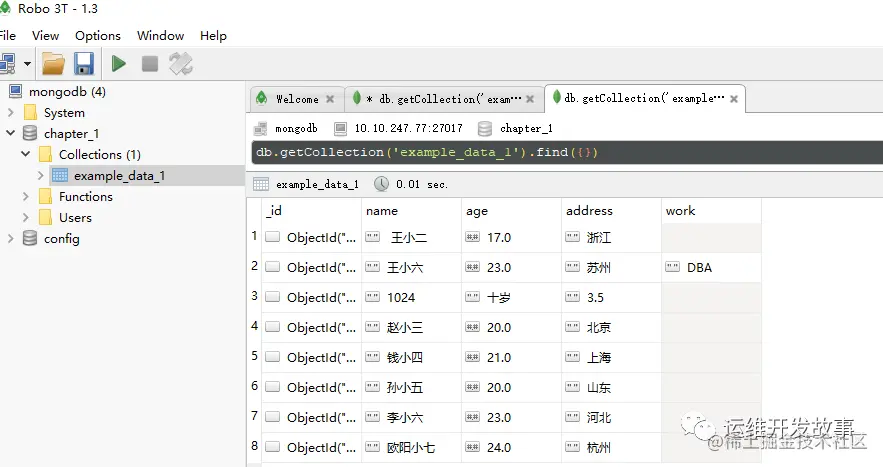Collapse the Collections (1) folder
Image resolution: width=883 pixels, height=467 pixels.
25,154
